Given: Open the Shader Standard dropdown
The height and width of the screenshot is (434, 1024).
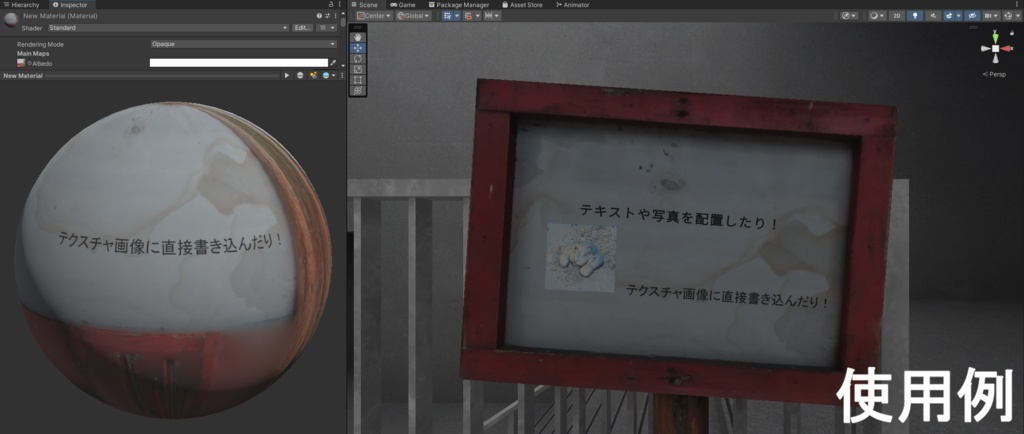Looking at the screenshot, I should [x=168, y=28].
